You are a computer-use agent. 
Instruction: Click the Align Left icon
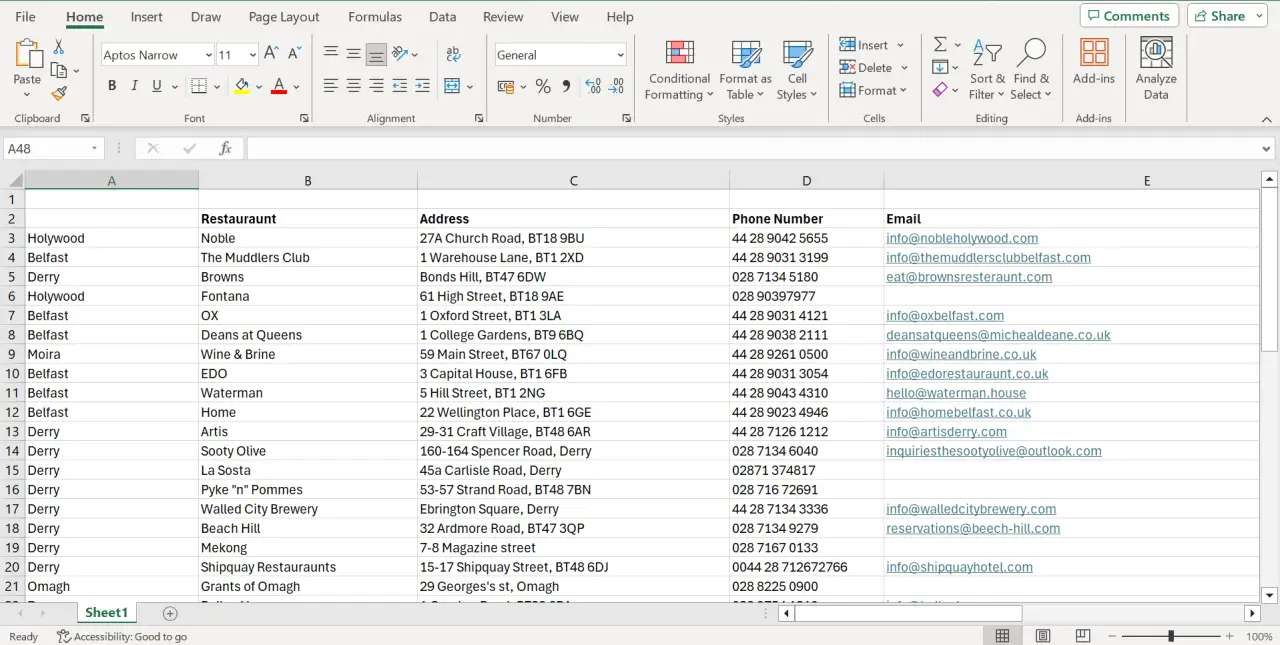(331, 87)
